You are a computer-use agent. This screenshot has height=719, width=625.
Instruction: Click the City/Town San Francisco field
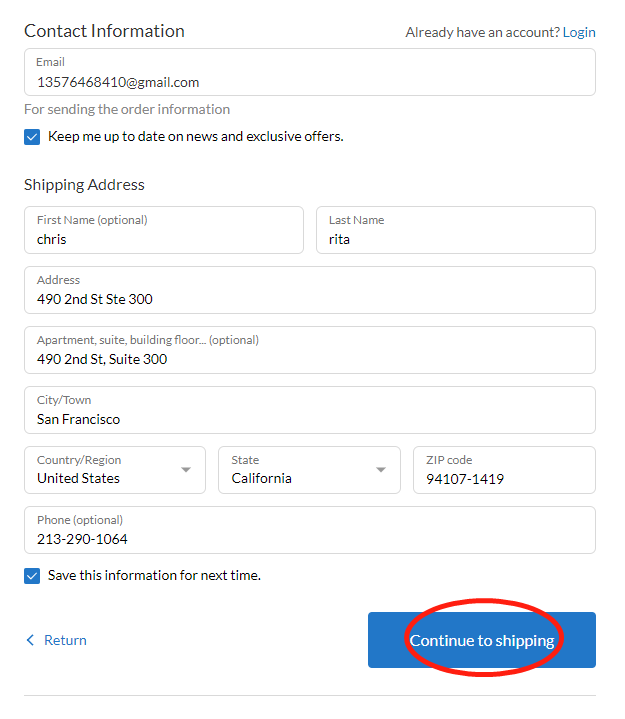click(310, 410)
